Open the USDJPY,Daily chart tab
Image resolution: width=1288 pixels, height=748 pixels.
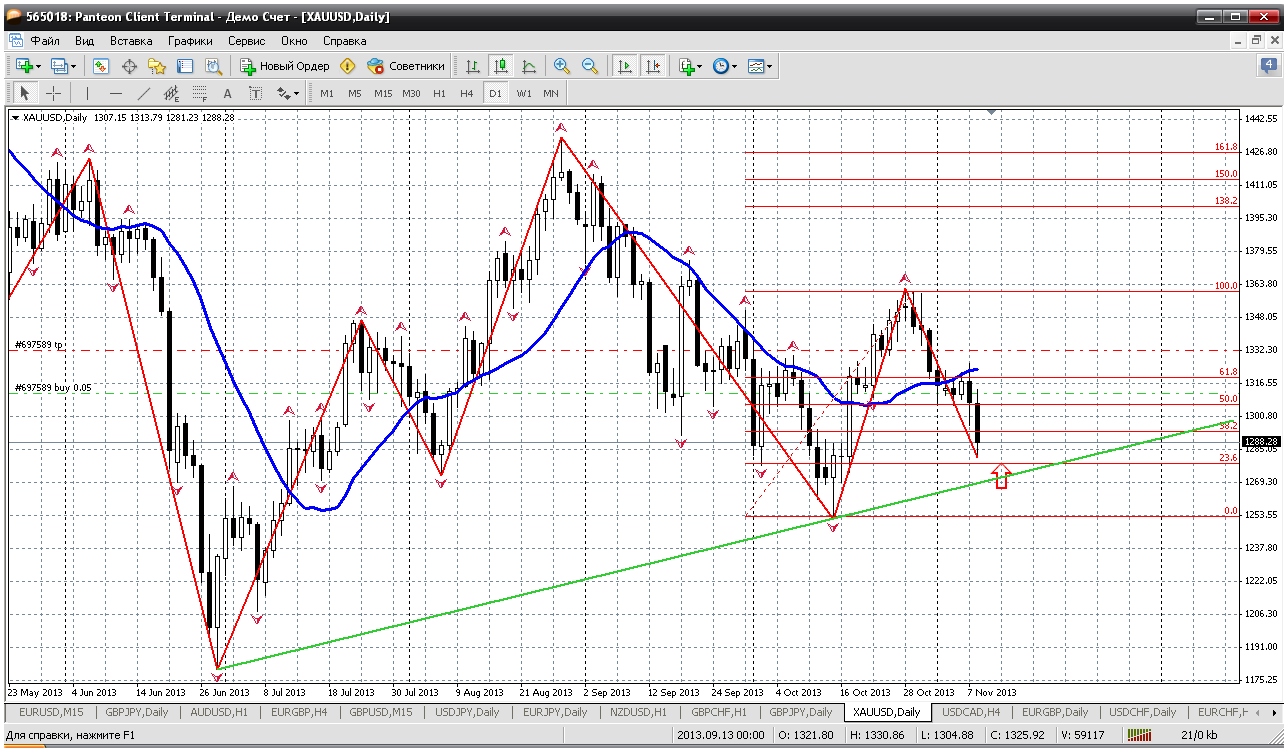pyautogui.click(x=465, y=712)
